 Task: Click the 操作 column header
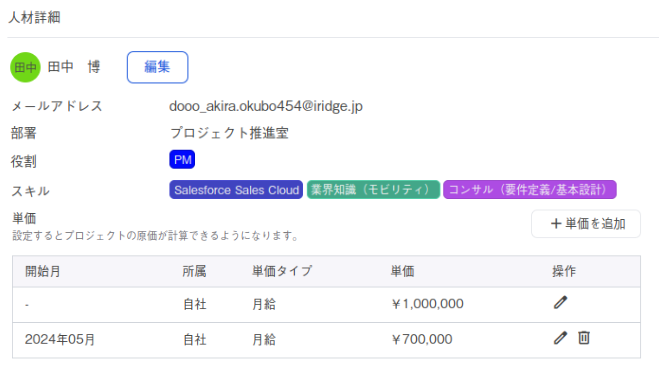pos(564,272)
